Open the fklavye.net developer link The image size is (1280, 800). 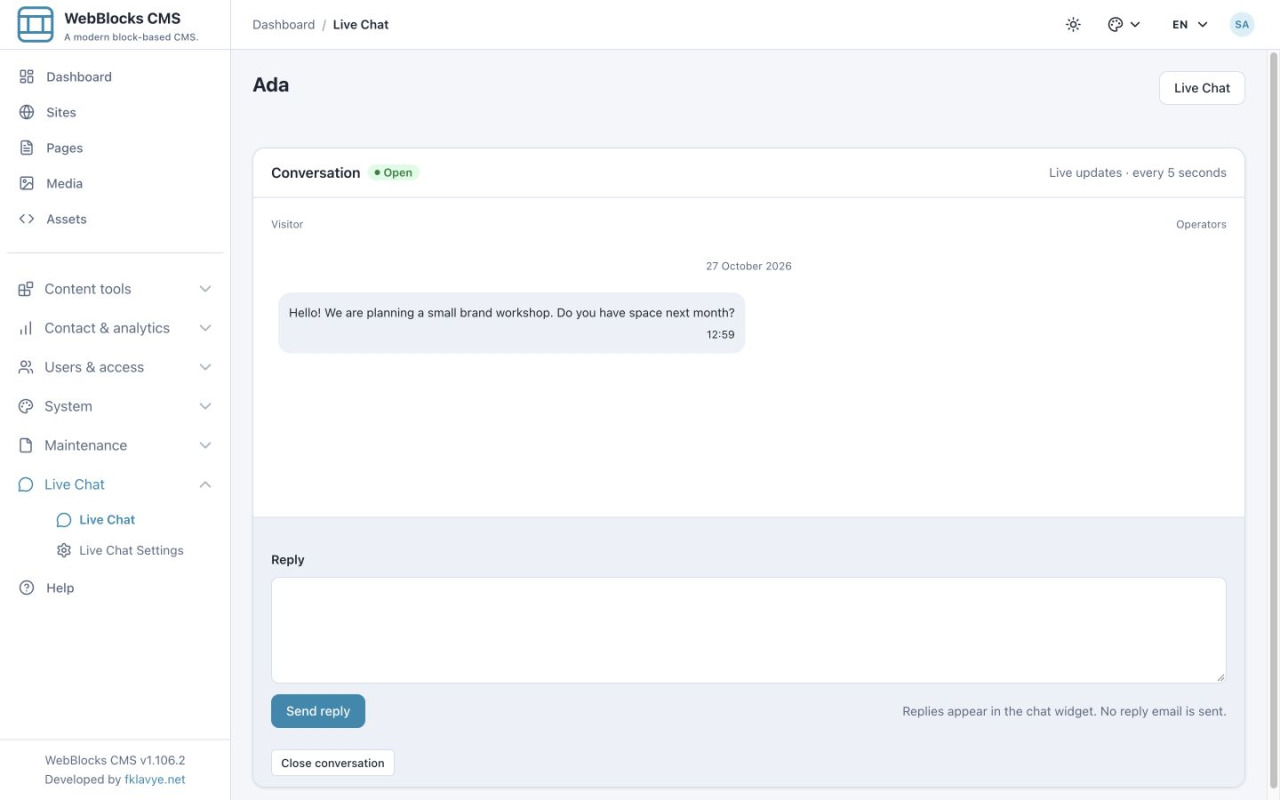click(154, 779)
